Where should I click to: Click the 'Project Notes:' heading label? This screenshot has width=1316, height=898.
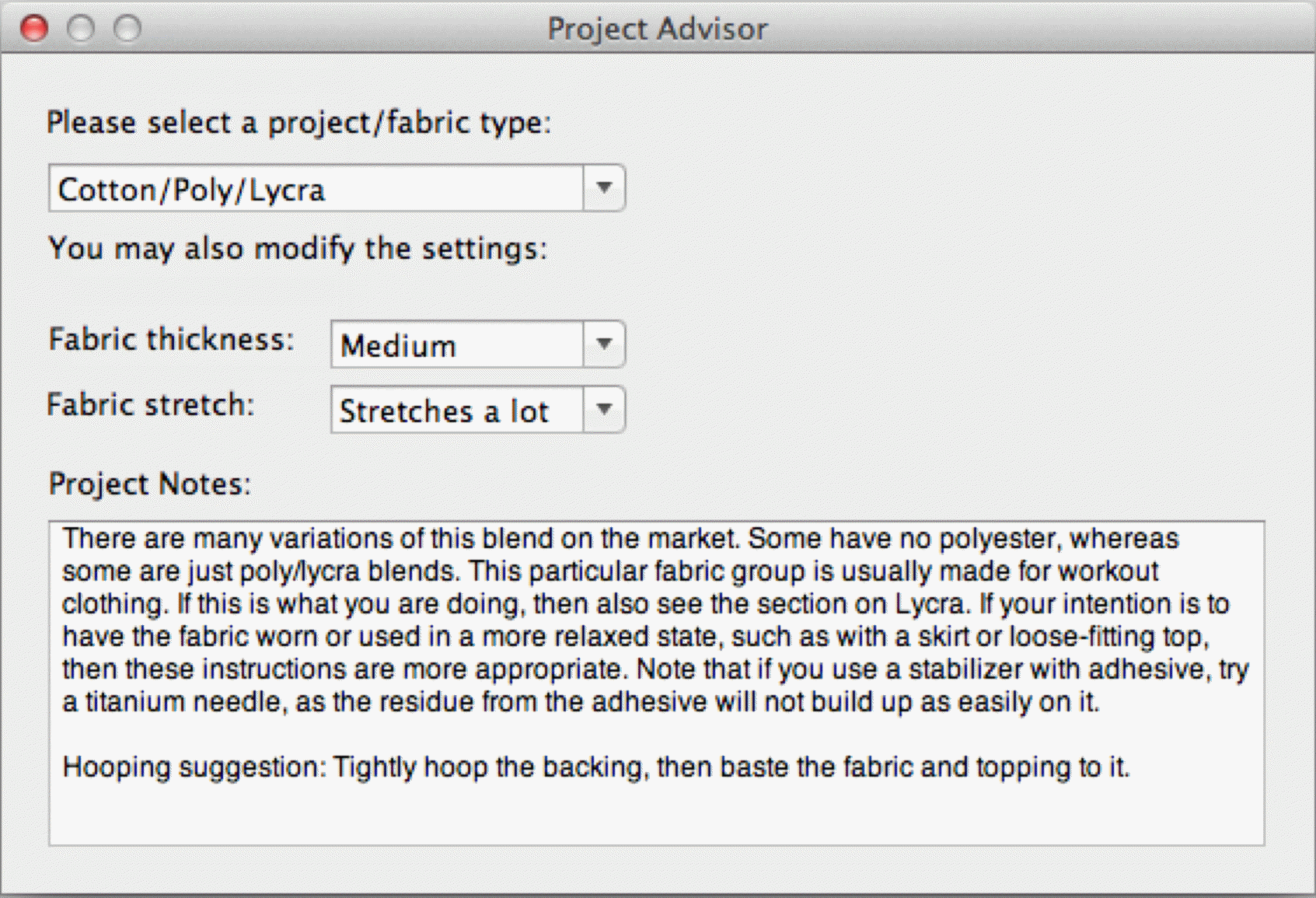(150, 484)
